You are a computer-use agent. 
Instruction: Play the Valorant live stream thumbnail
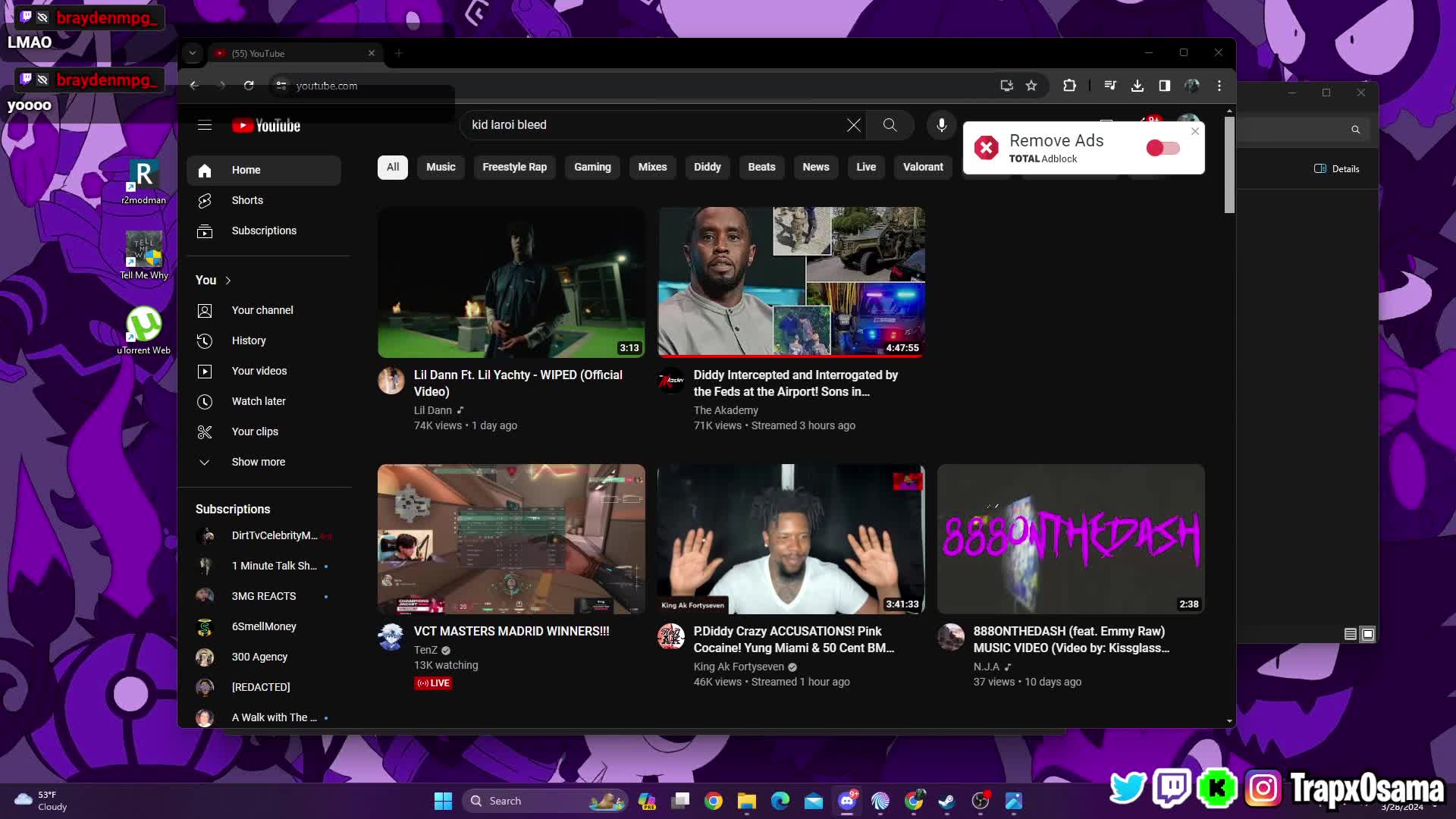[x=511, y=539]
